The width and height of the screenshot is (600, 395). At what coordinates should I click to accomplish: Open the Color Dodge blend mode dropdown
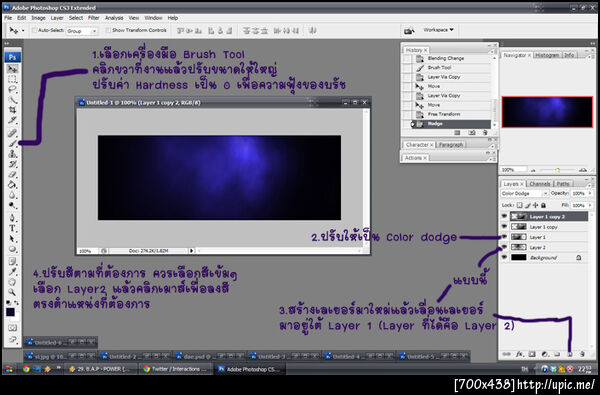click(524, 194)
